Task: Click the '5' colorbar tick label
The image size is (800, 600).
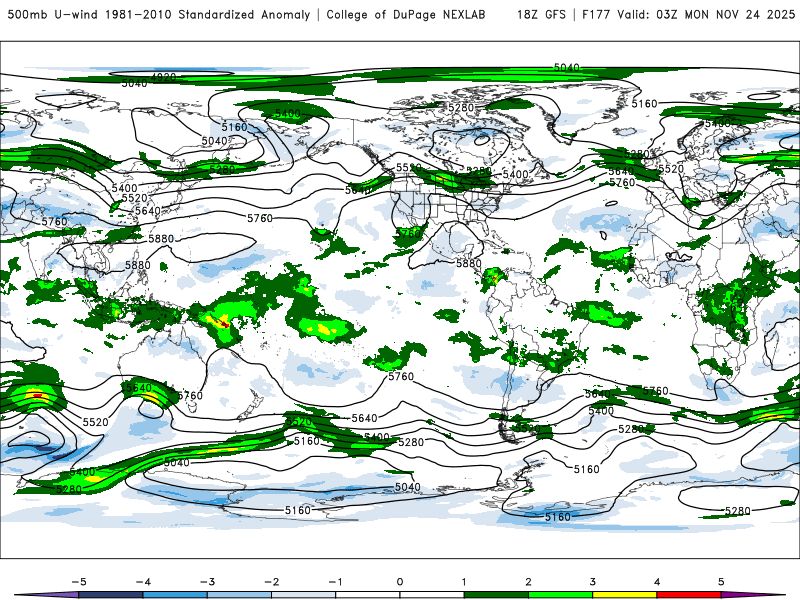Action: pyautogui.click(x=721, y=582)
